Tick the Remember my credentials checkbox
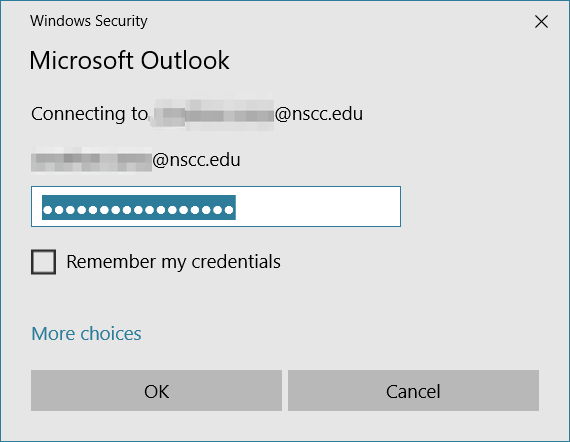The width and height of the screenshot is (570, 442). [x=43, y=262]
